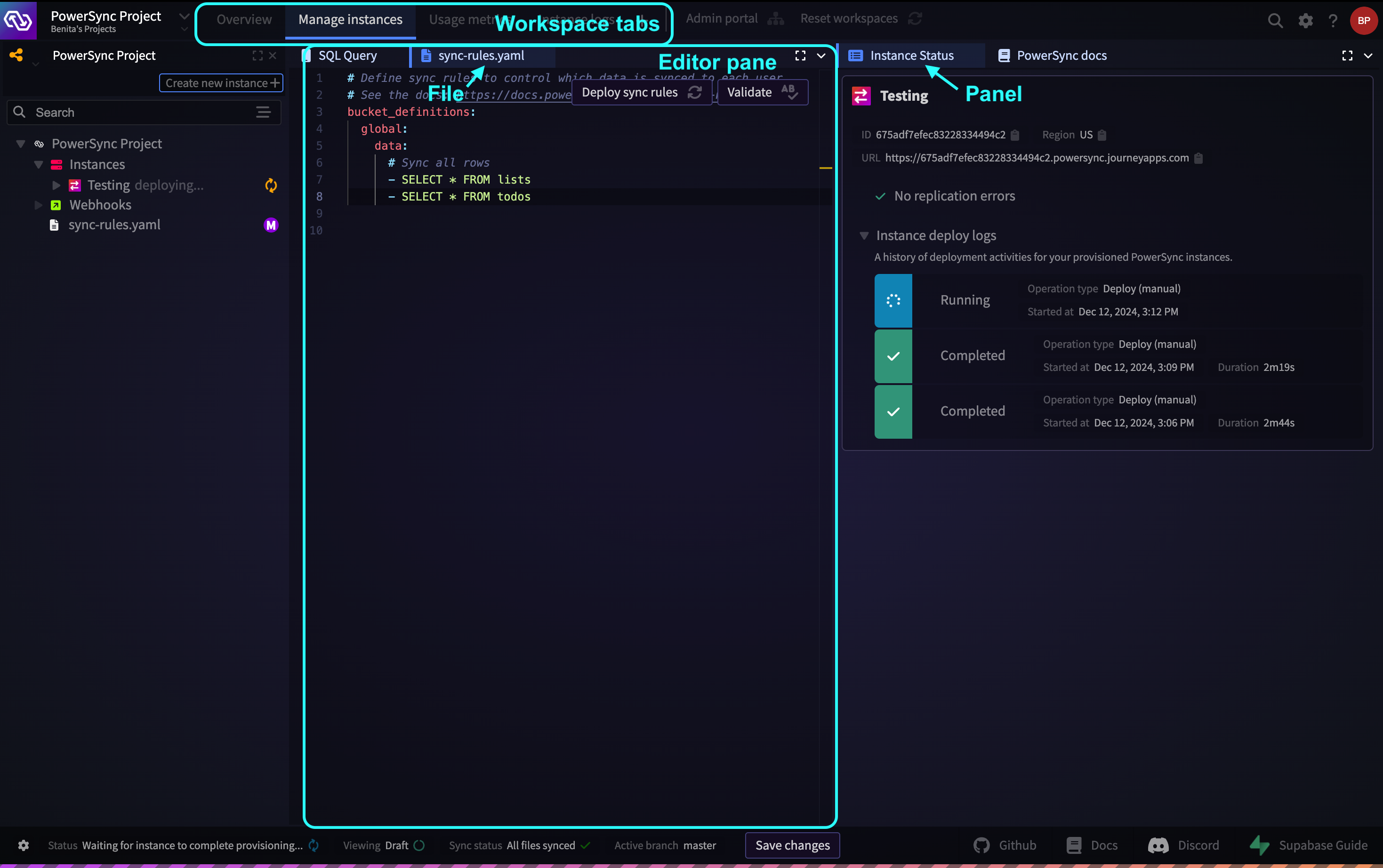Click the orange deploying spinner icon

[x=271, y=185]
